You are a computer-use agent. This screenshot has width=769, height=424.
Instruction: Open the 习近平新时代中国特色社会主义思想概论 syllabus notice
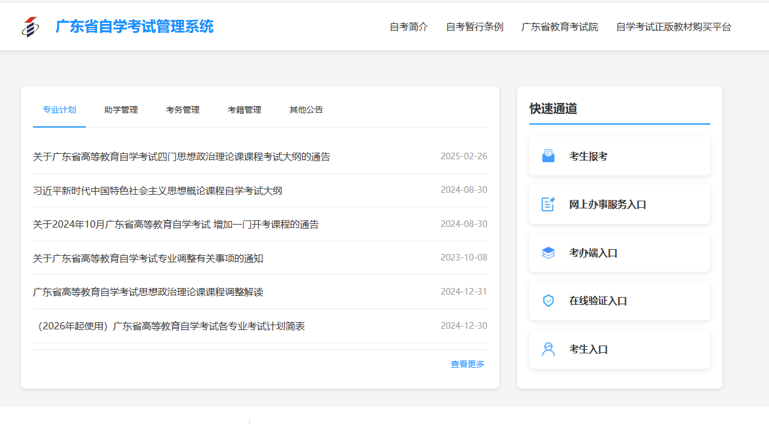pyautogui.click(x=157, y=190)
